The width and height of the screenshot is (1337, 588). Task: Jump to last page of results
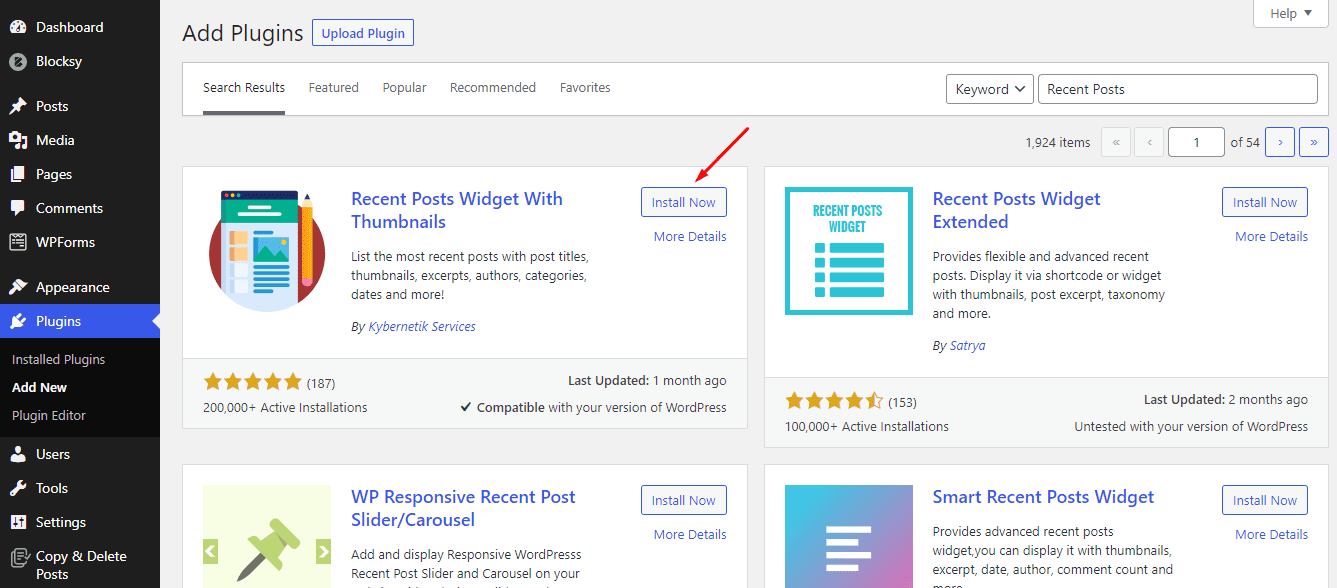tap(1314, 143)
